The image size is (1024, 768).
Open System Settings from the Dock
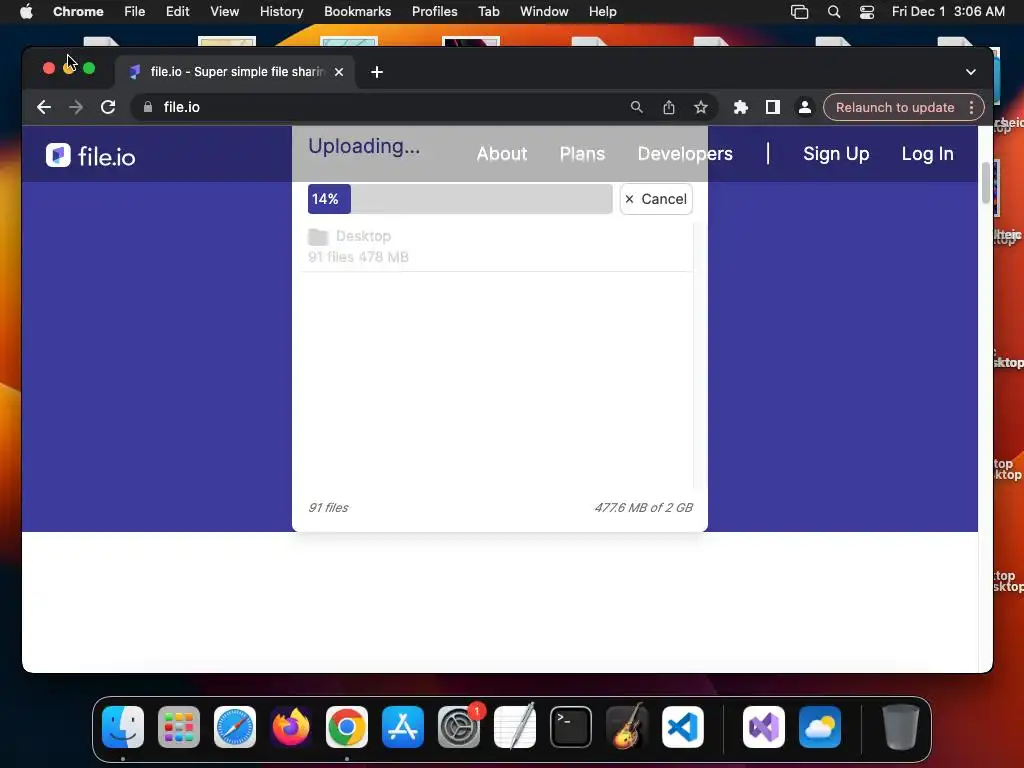click(x=458, y=727)
